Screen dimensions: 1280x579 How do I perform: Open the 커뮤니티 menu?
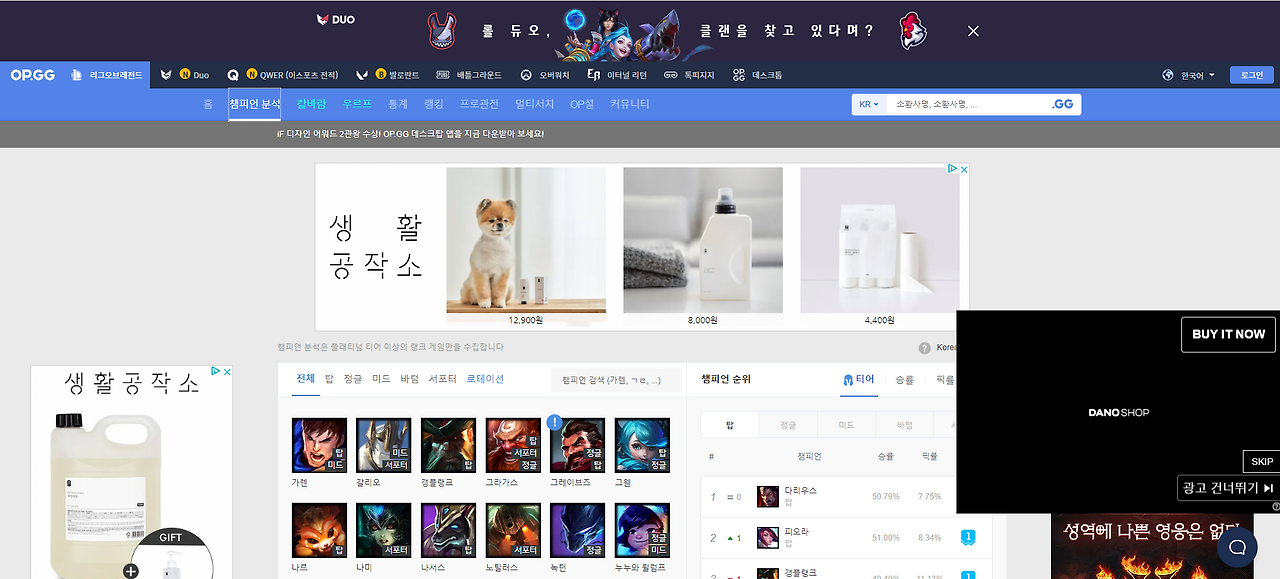630,104
